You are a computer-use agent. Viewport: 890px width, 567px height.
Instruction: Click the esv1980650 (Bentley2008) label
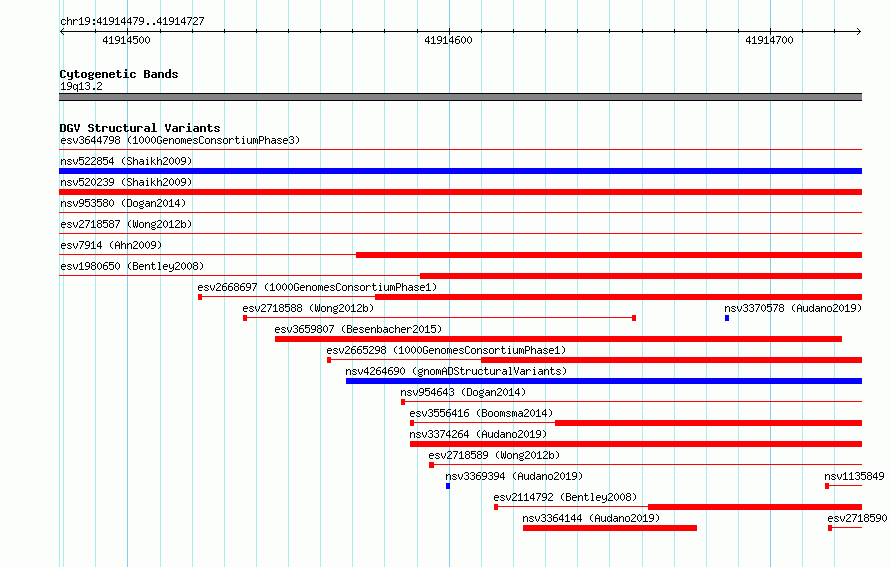click(132, 266)
